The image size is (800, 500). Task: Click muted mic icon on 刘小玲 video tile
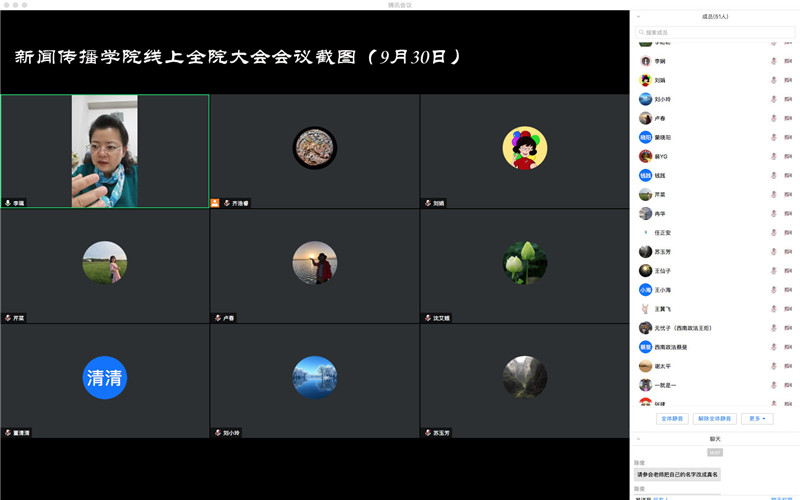coord(218,433)
